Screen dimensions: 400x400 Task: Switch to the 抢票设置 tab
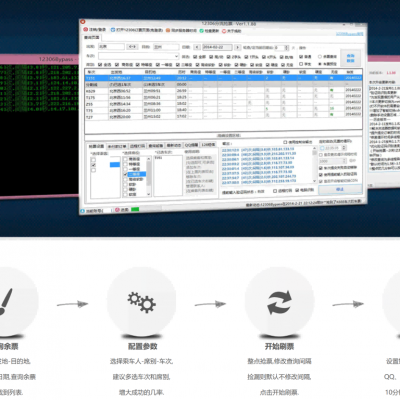(96, 146)
